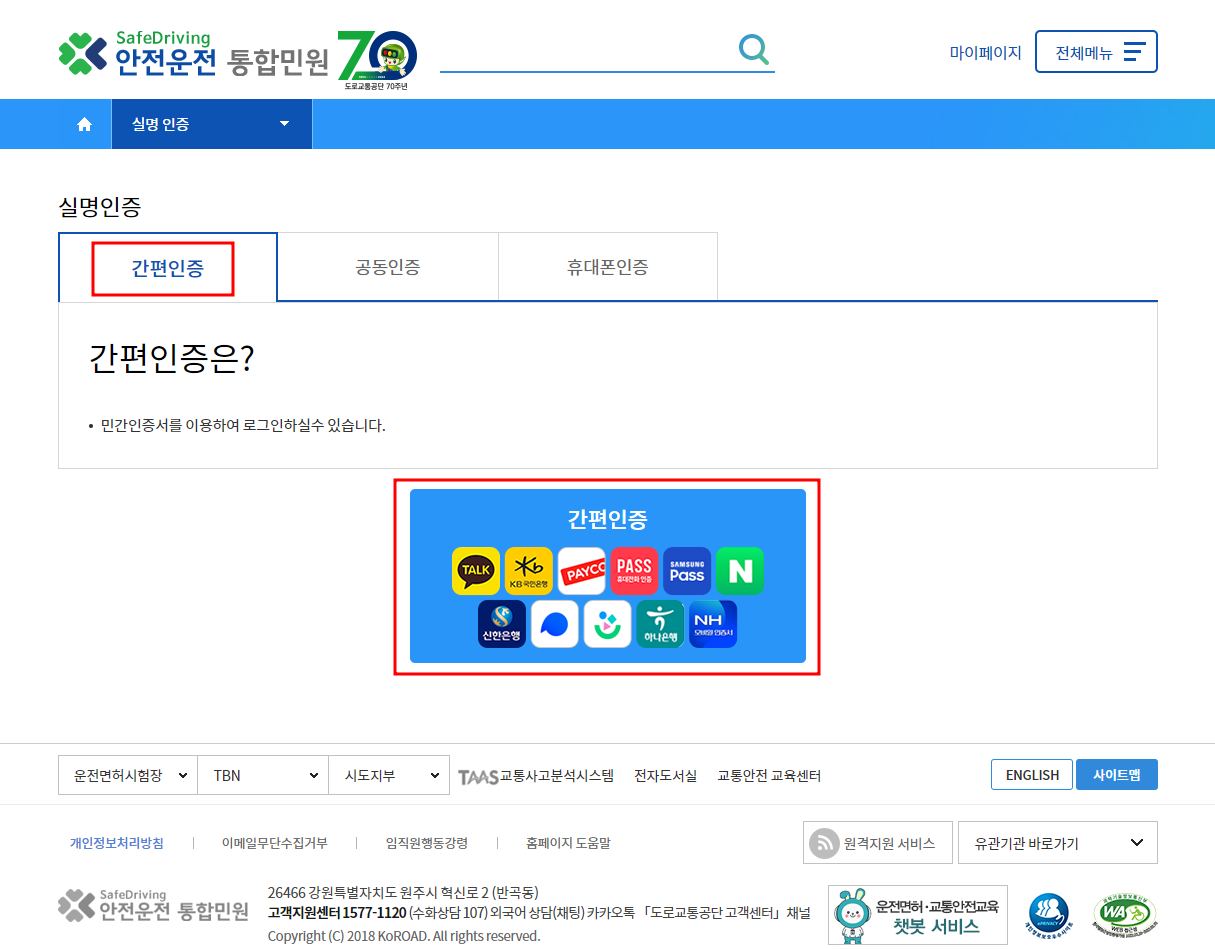Viewport: 1215px width, 949px height.
Task: Open 마이페이지
Action: (x=986, y=52)
